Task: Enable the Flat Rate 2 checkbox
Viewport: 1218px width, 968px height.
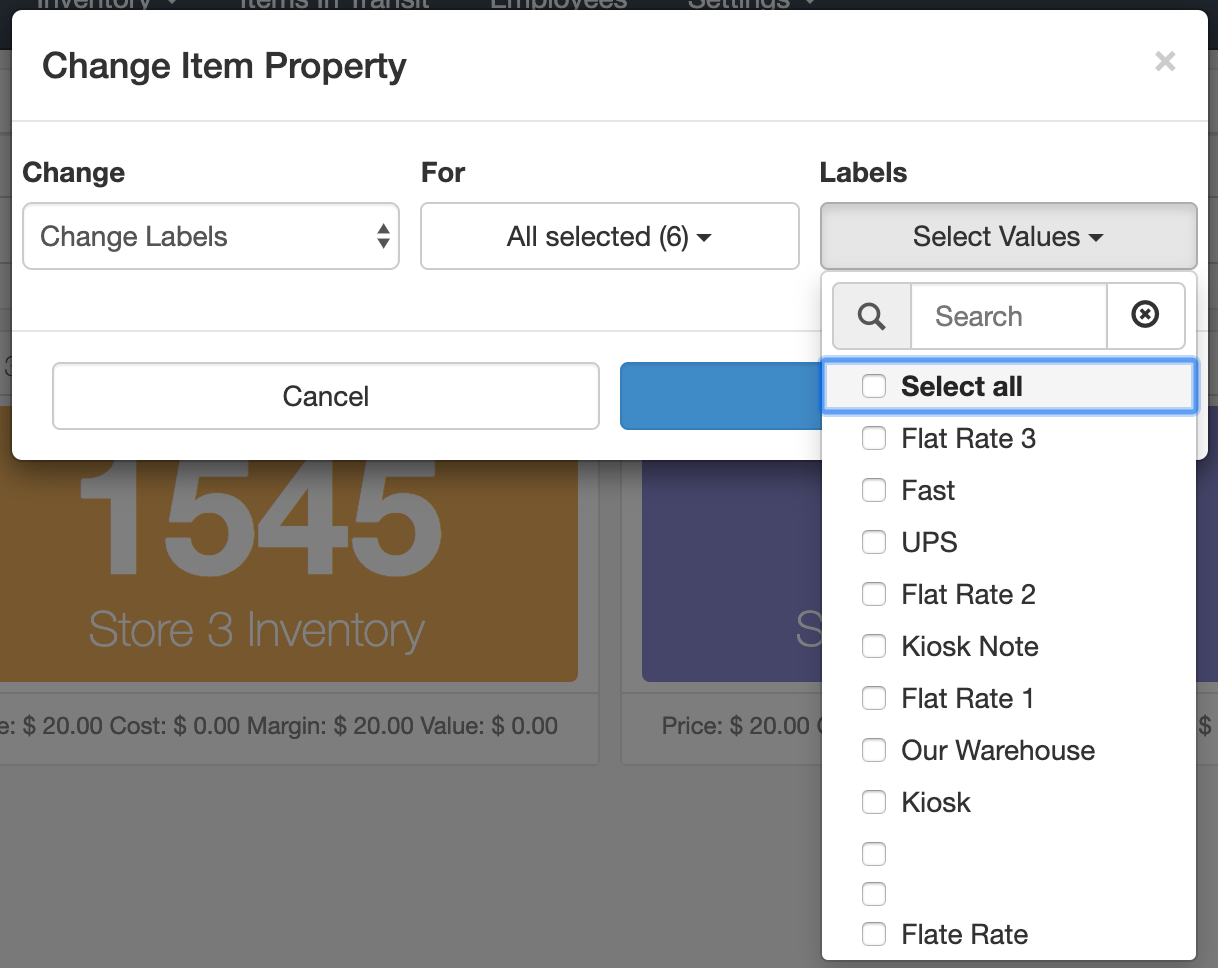Action: click(x=873, y=594)
